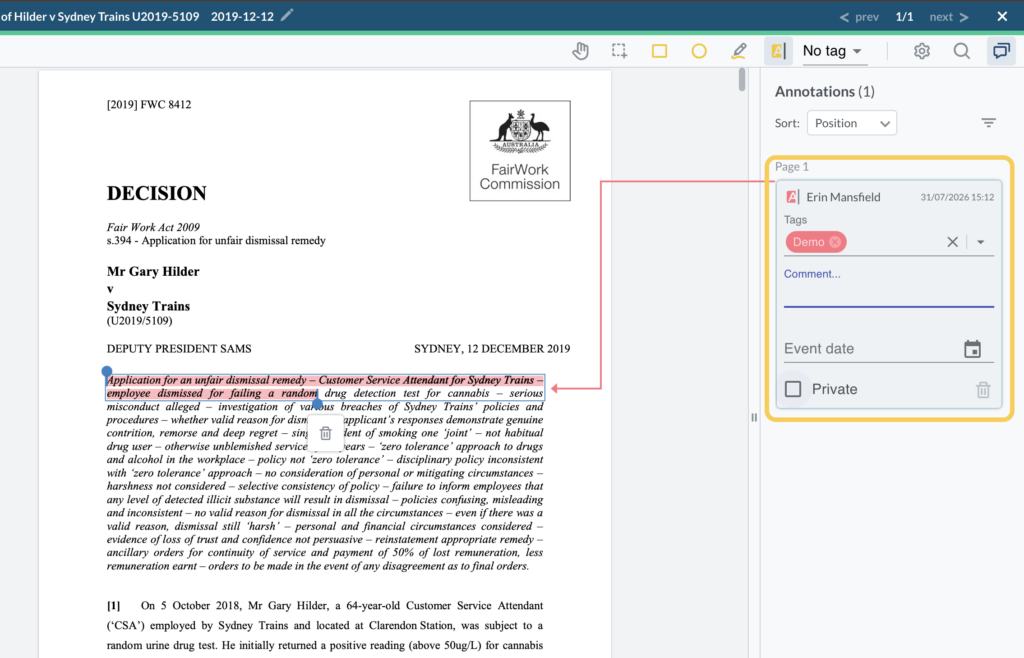Viewport: 1024px width, 658px height.
Task: Open the No tag dropdown
Action: [832, 51]
